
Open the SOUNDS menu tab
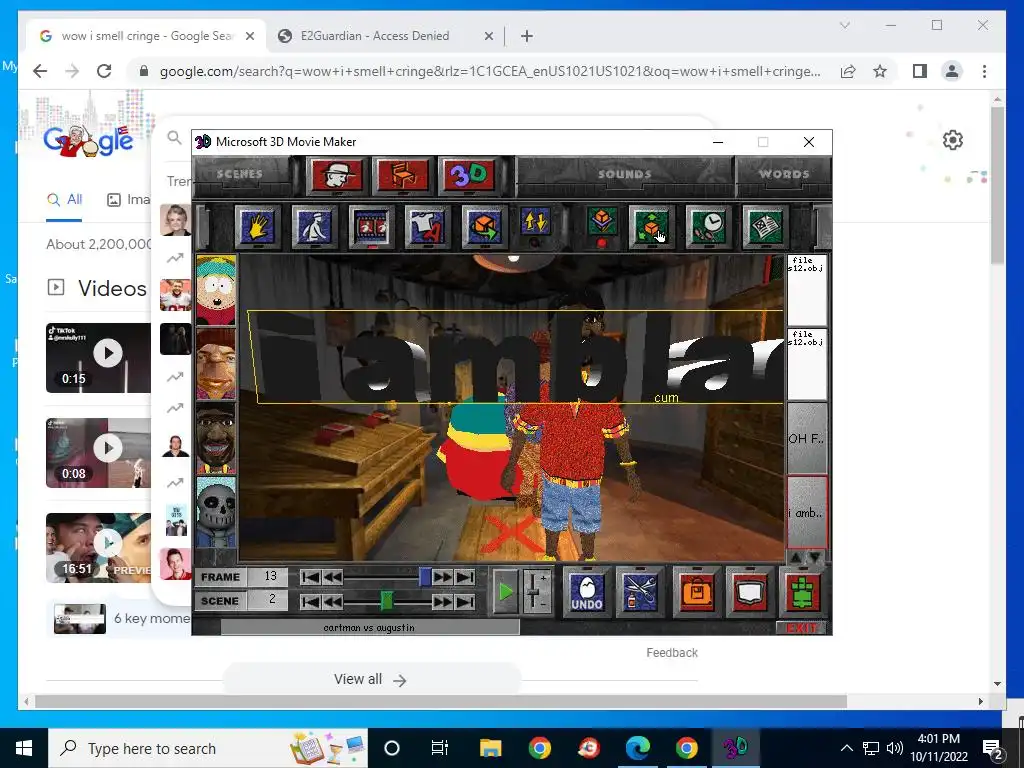click(x=624, y=174)
